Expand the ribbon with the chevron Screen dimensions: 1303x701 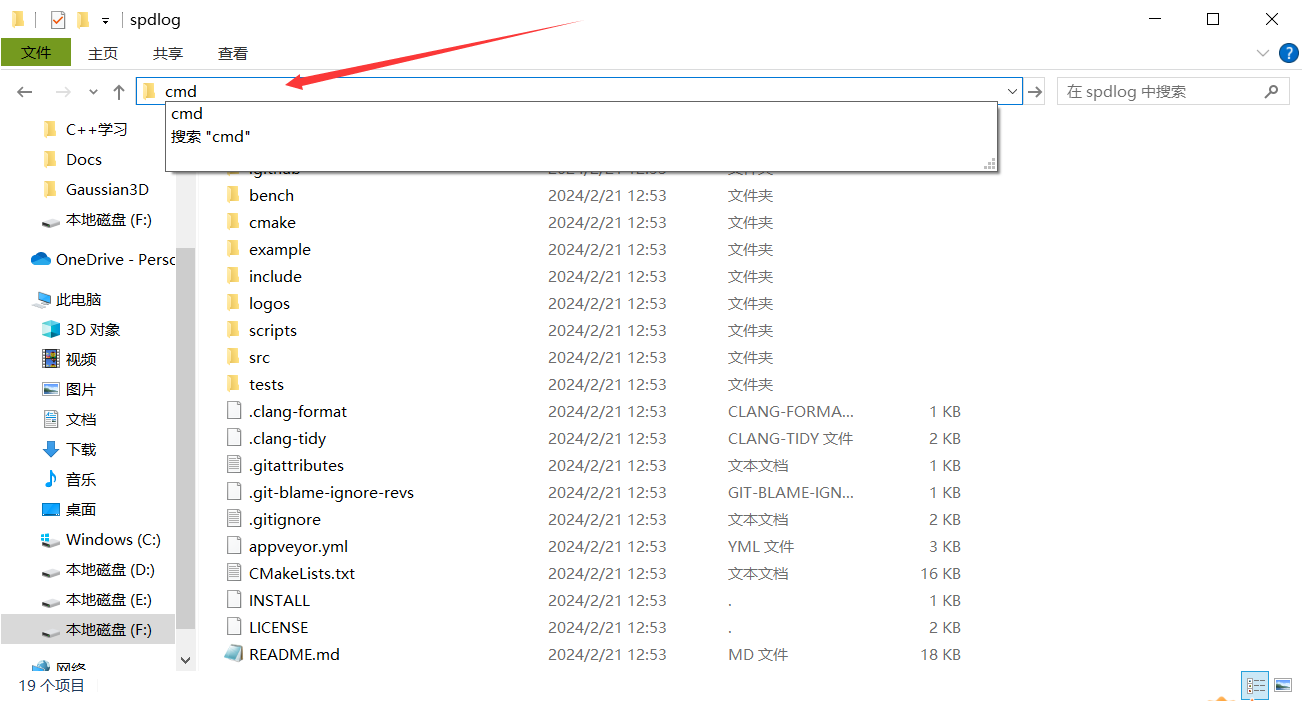point(1262,53)
